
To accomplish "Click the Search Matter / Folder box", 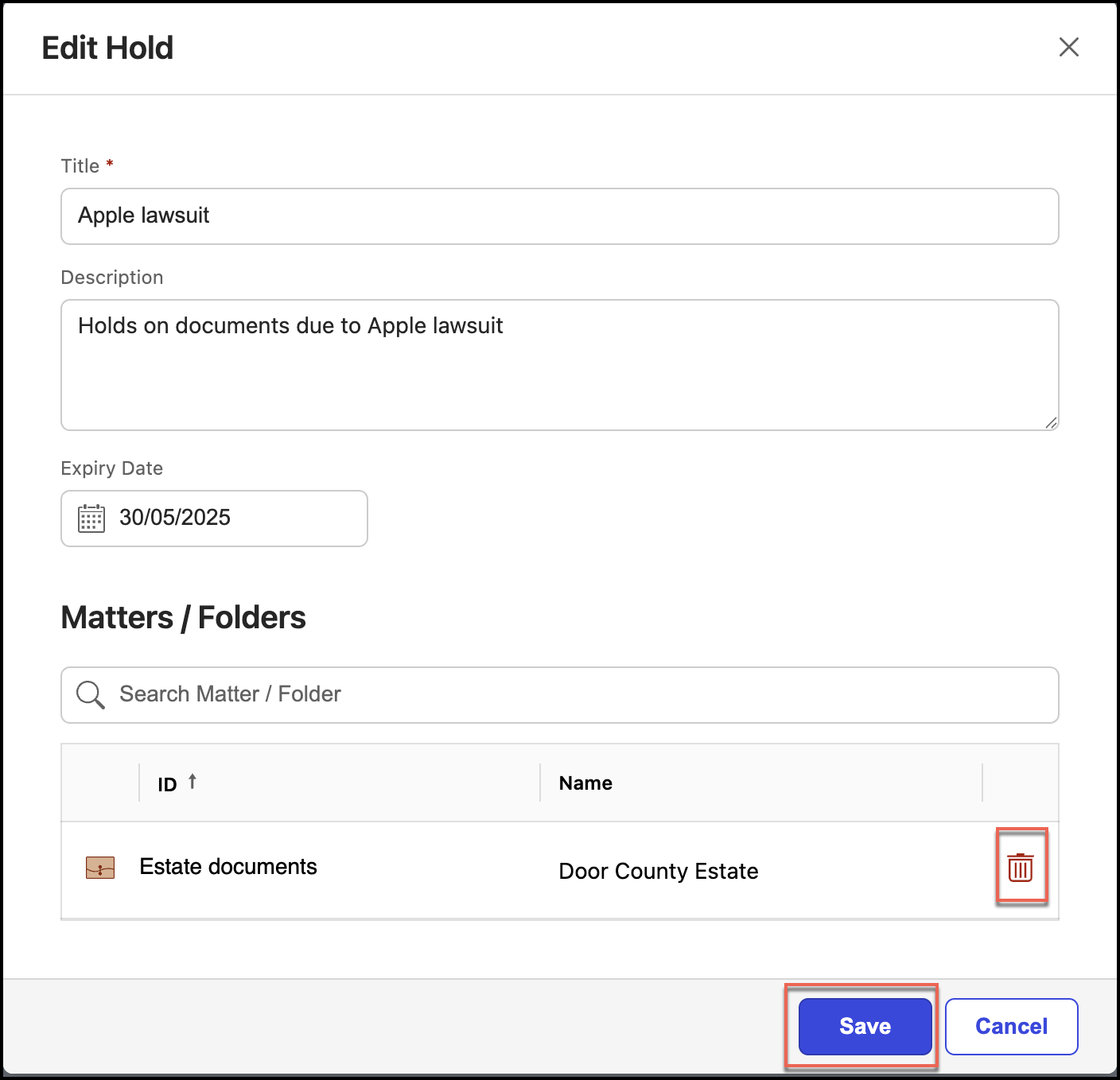I will pos(573,694).
